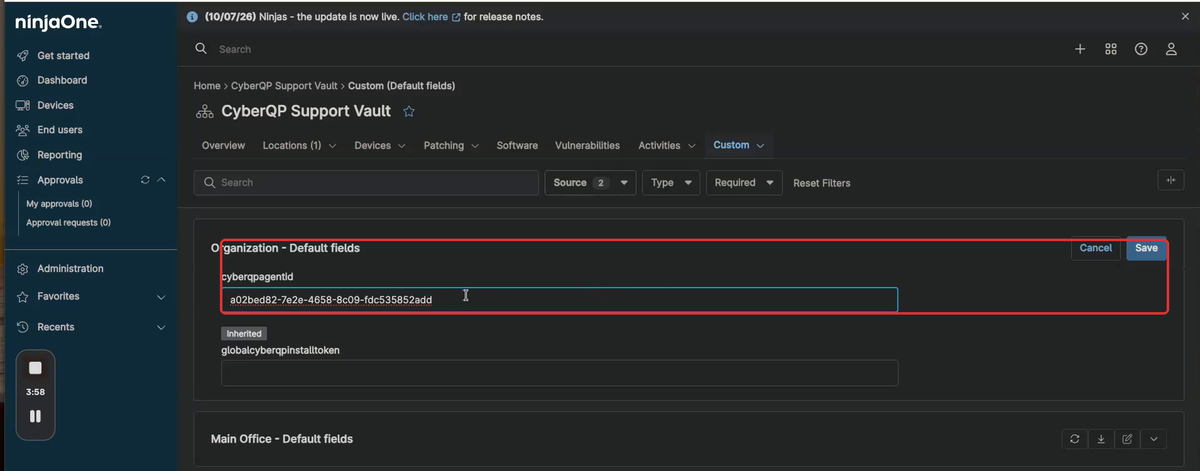Image resolution: width=1200 pixels, height=471 pixels.
Task: Collapse the Approvals section chevron
Action: [161, 180]
